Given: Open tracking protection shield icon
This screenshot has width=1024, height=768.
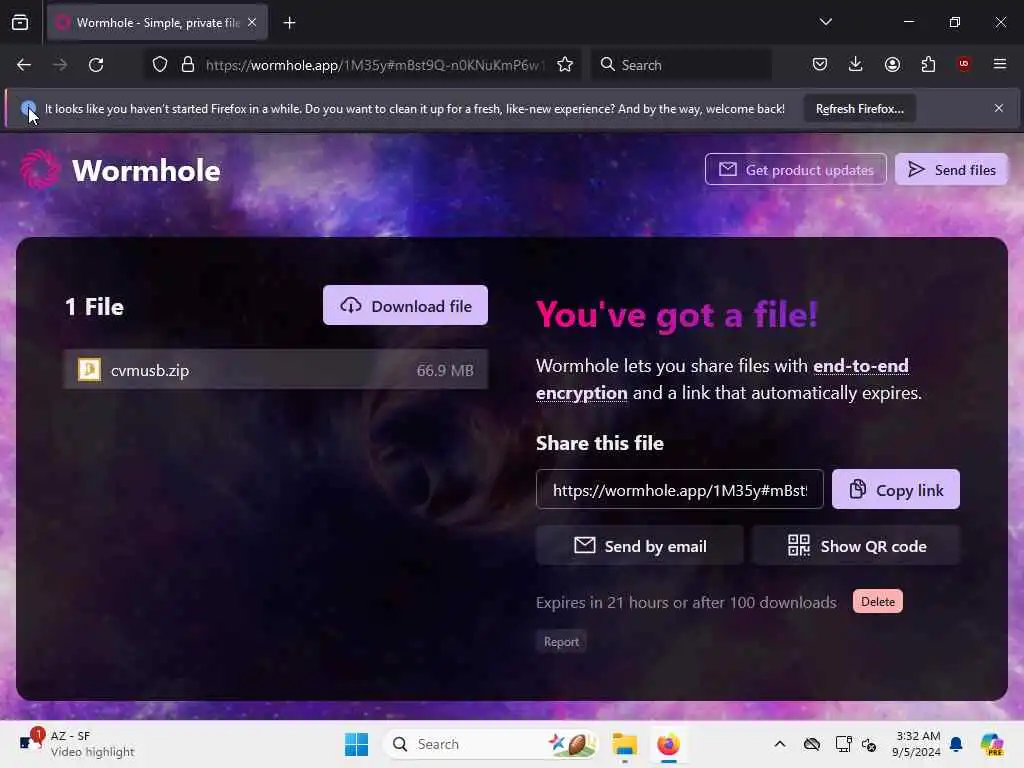Looking at the screenshot, I should pos(160,65).
